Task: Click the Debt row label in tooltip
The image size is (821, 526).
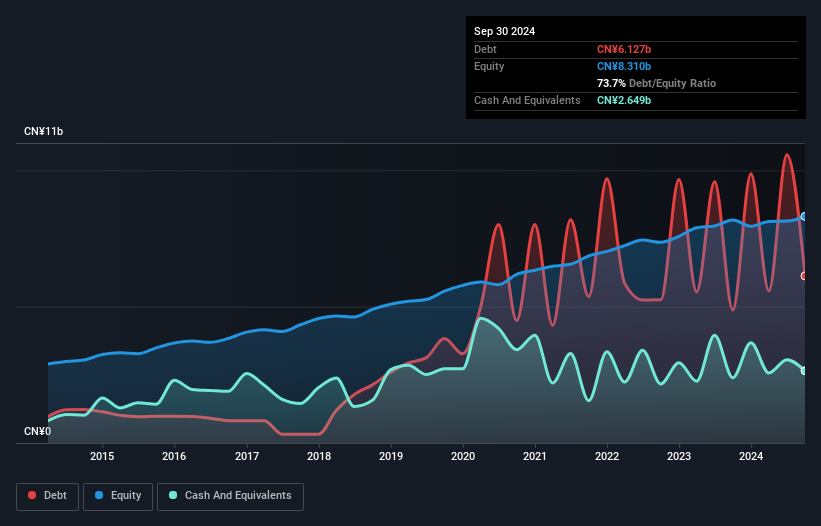Action: point(485,49)
